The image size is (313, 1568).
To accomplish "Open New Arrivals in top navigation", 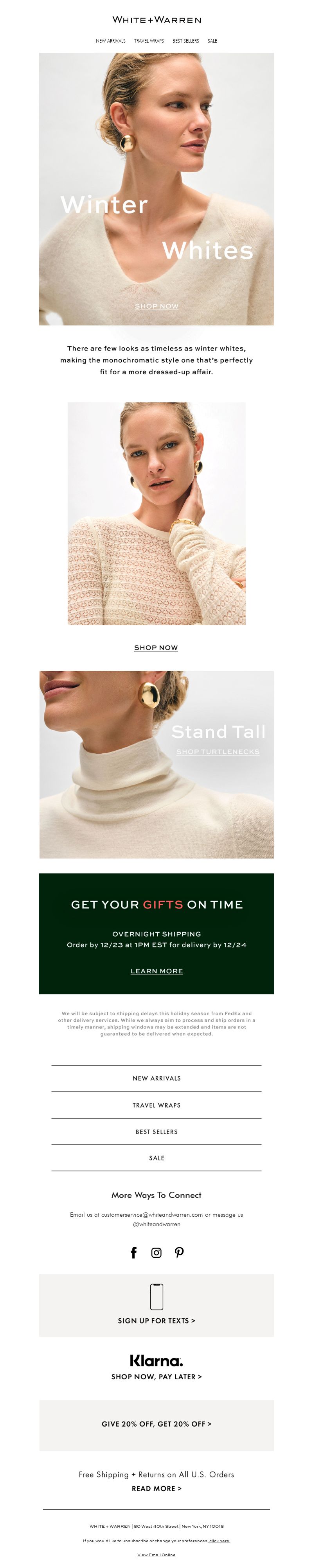I will [x=110, y=41].
